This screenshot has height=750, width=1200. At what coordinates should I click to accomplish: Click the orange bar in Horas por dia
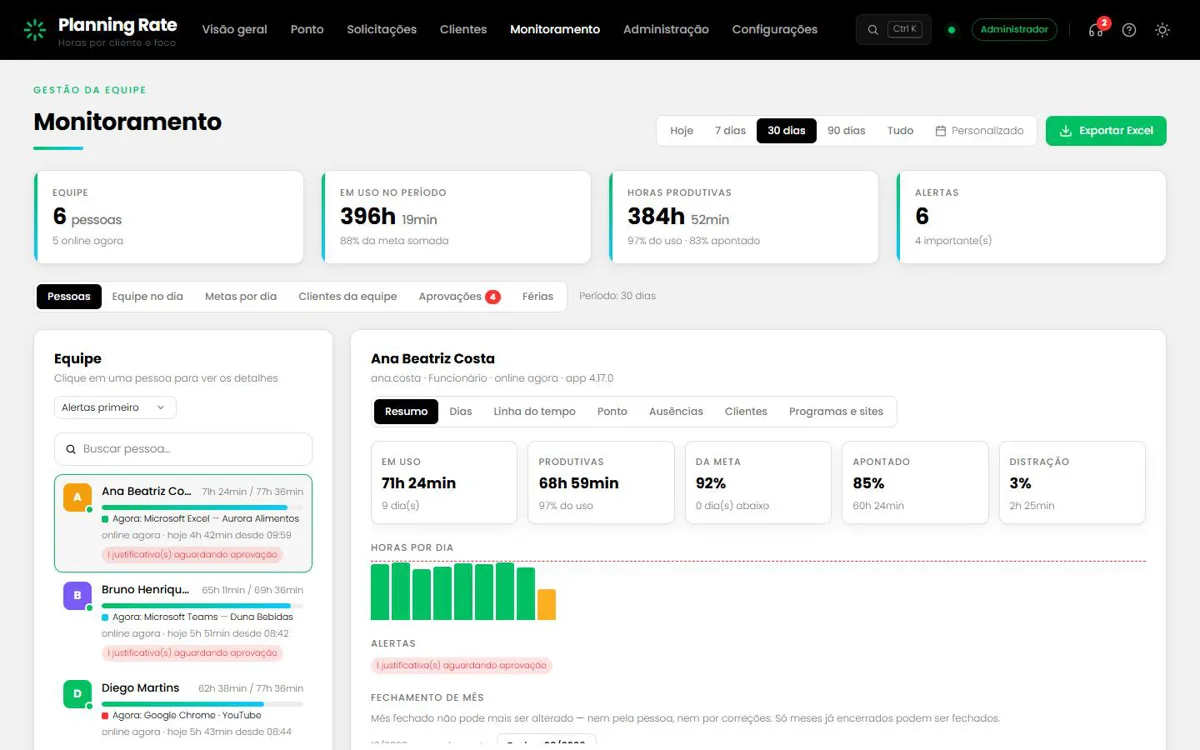(546, 605)
